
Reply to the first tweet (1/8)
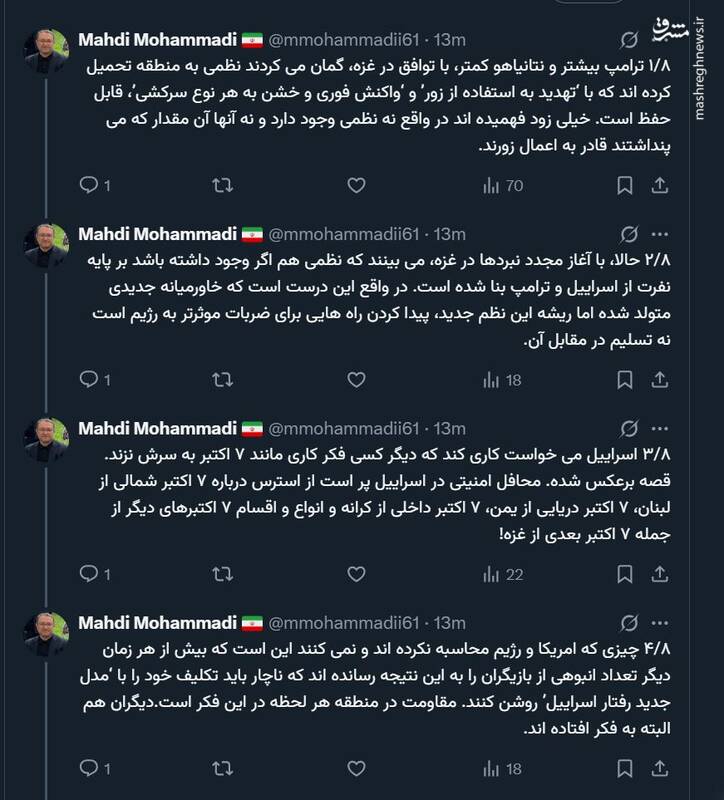[88, 186]
